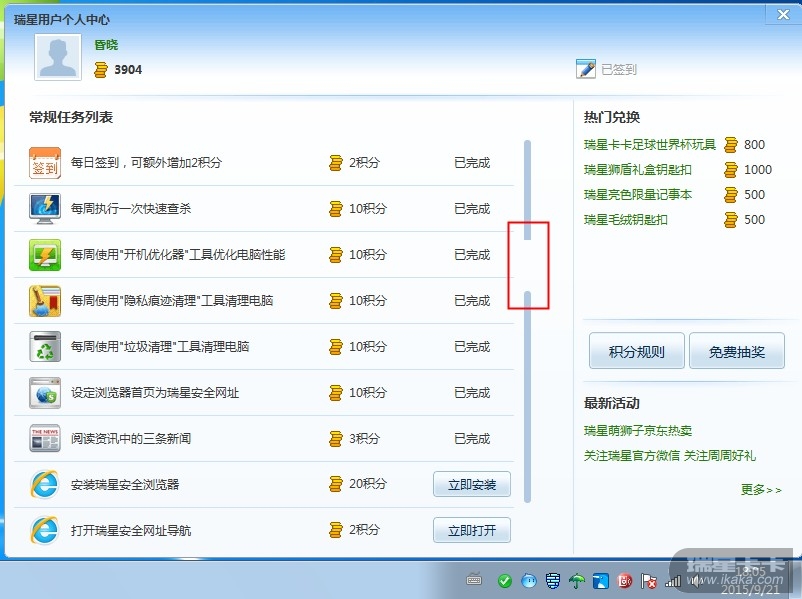Image resolution: width=802 pixels, height=599 pixels.
Task: Click the 已签到 checked-in label
Action: 618,69
